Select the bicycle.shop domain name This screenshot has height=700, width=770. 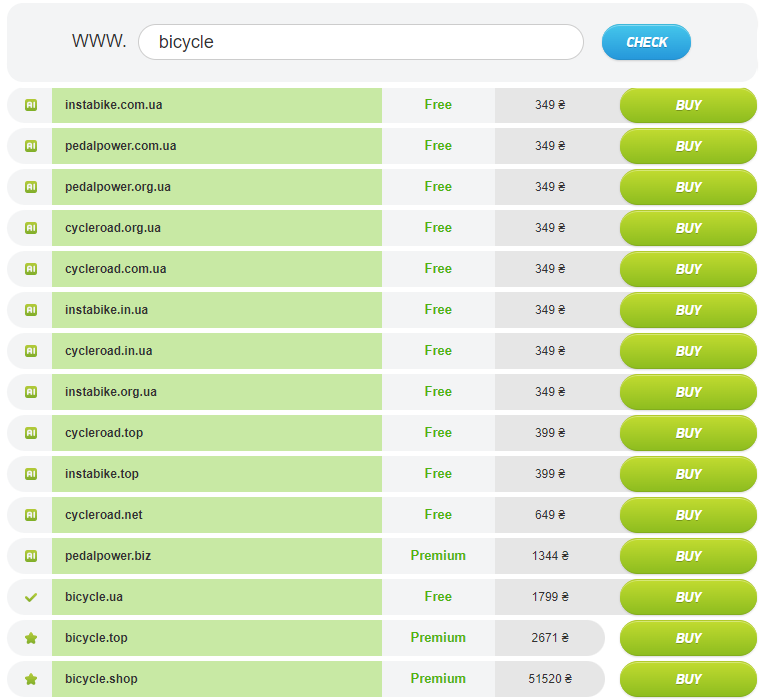pyautogui.click(x=101, y=679)
